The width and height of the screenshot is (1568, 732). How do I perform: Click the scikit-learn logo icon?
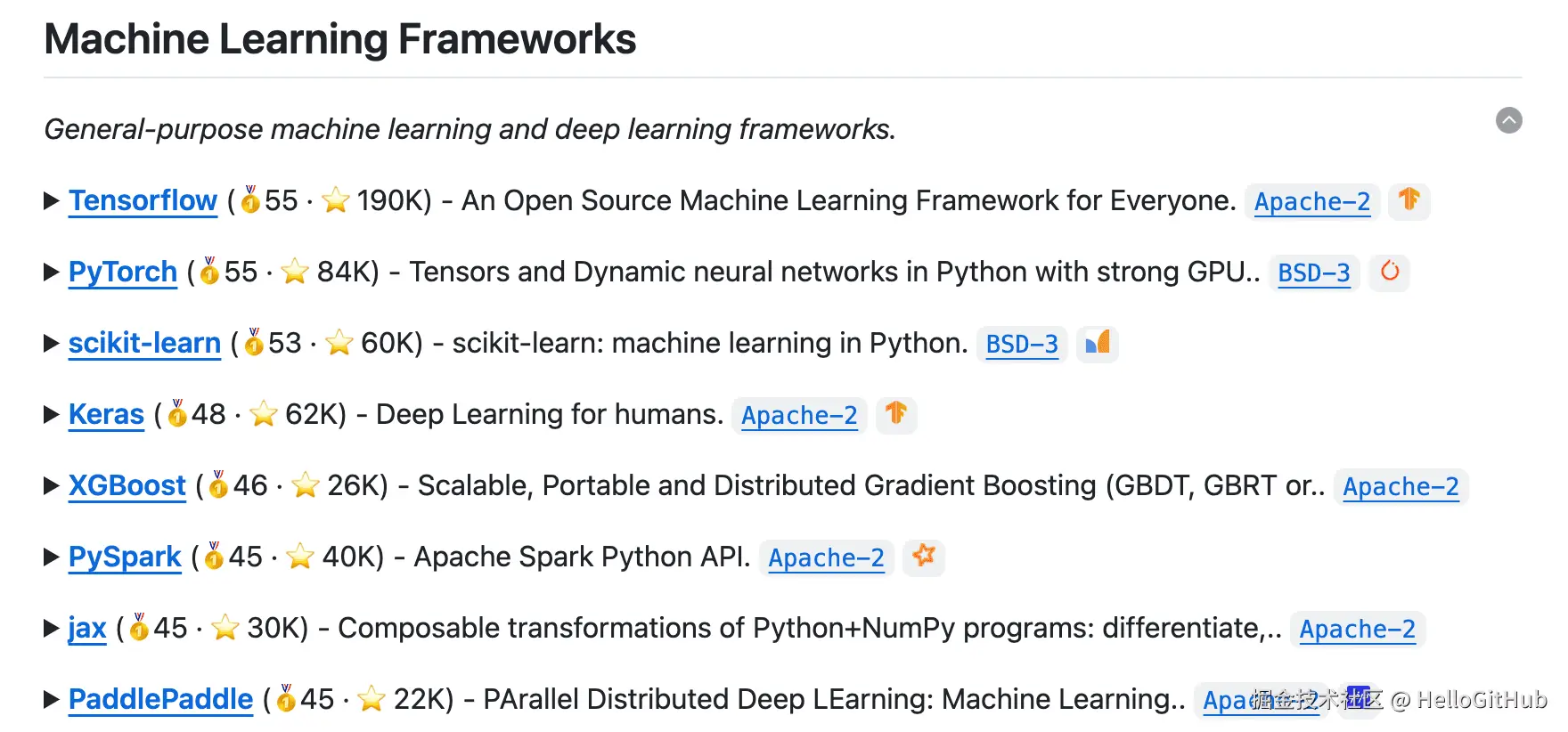(1098, 342)
